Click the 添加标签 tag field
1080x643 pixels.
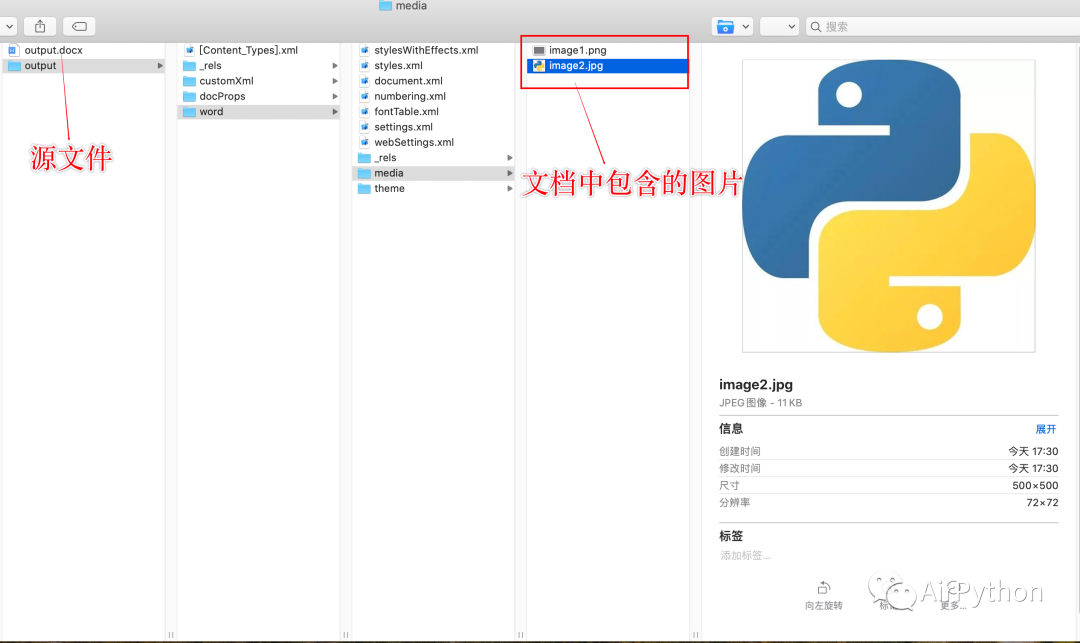click(x=746, y=556)
